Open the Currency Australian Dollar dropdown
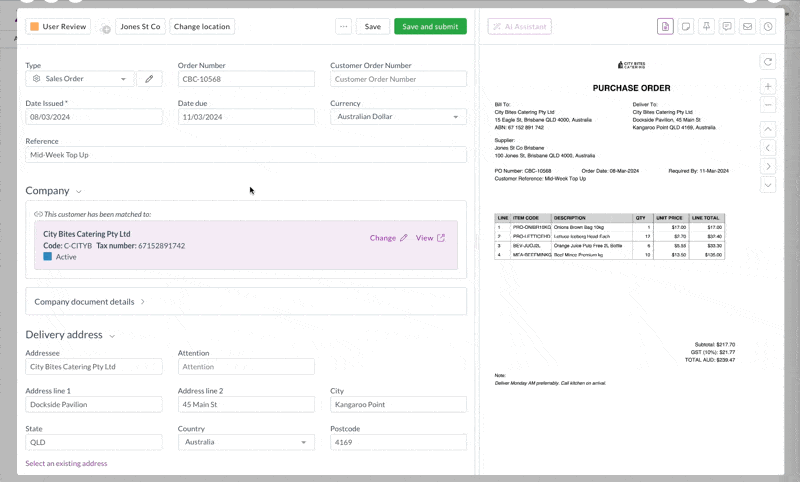 398,117
